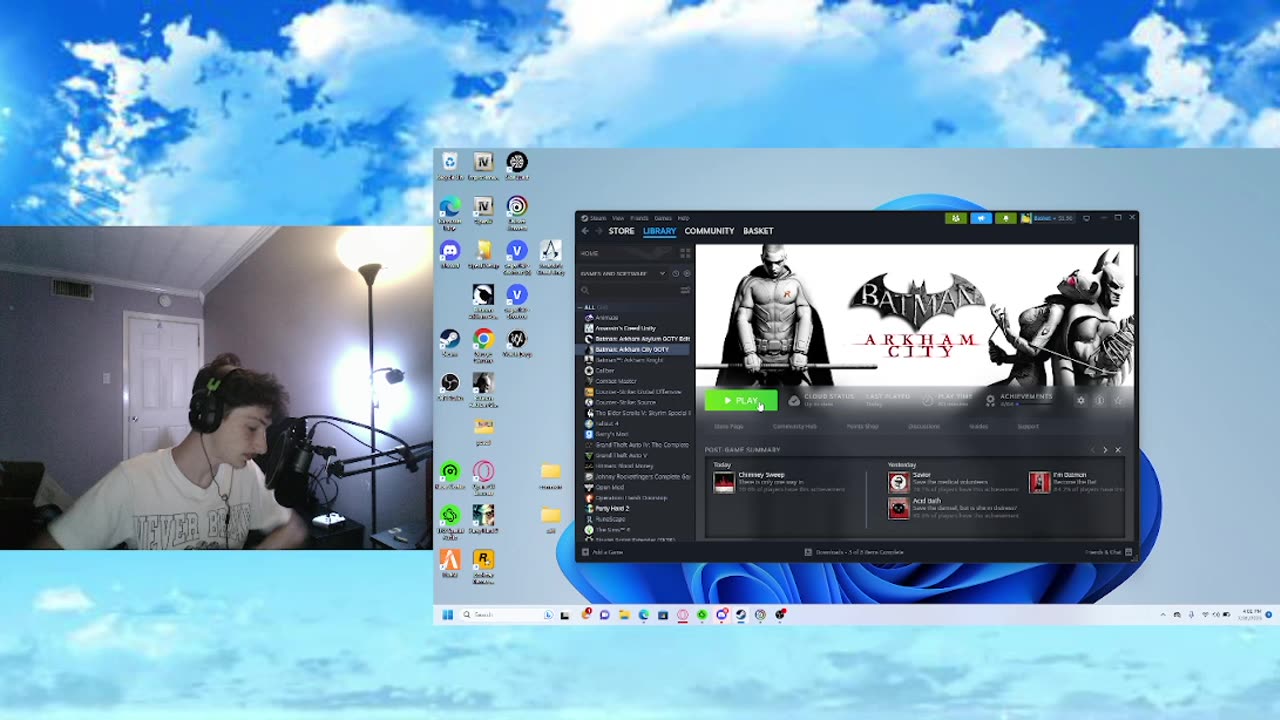Open the Store Page link
Image resolution: width=1280 pixels, height=720 pixels.
(x=729, y=427)
